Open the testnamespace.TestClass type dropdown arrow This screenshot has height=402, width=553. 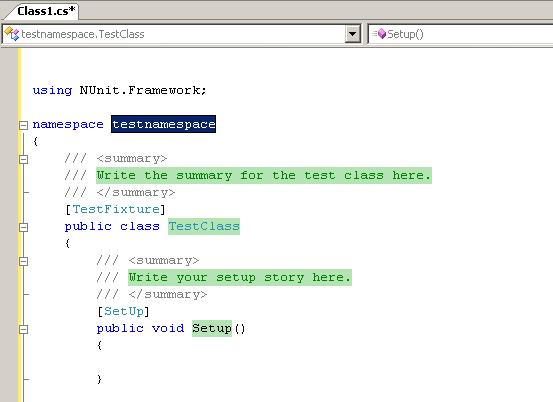coord(352,34)
